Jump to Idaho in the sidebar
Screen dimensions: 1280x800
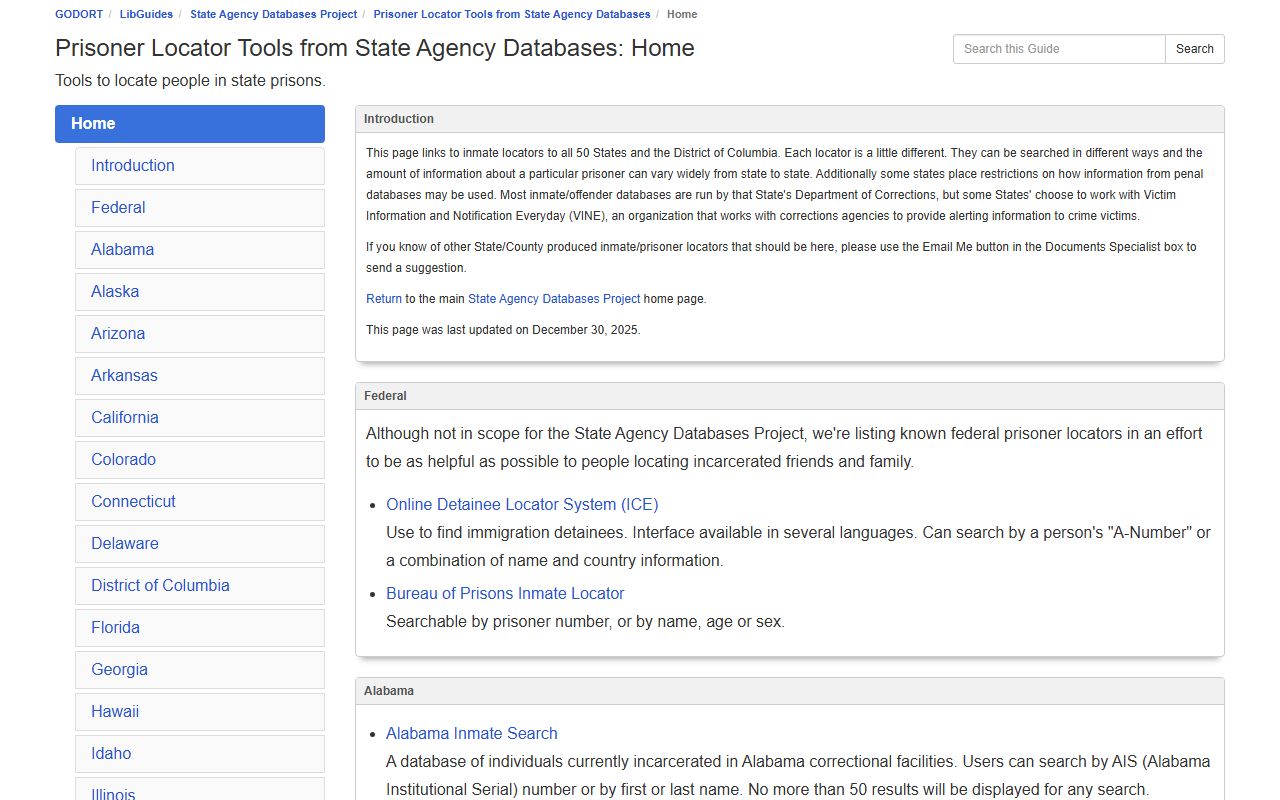pyautogui.click(x=200, y=754)
